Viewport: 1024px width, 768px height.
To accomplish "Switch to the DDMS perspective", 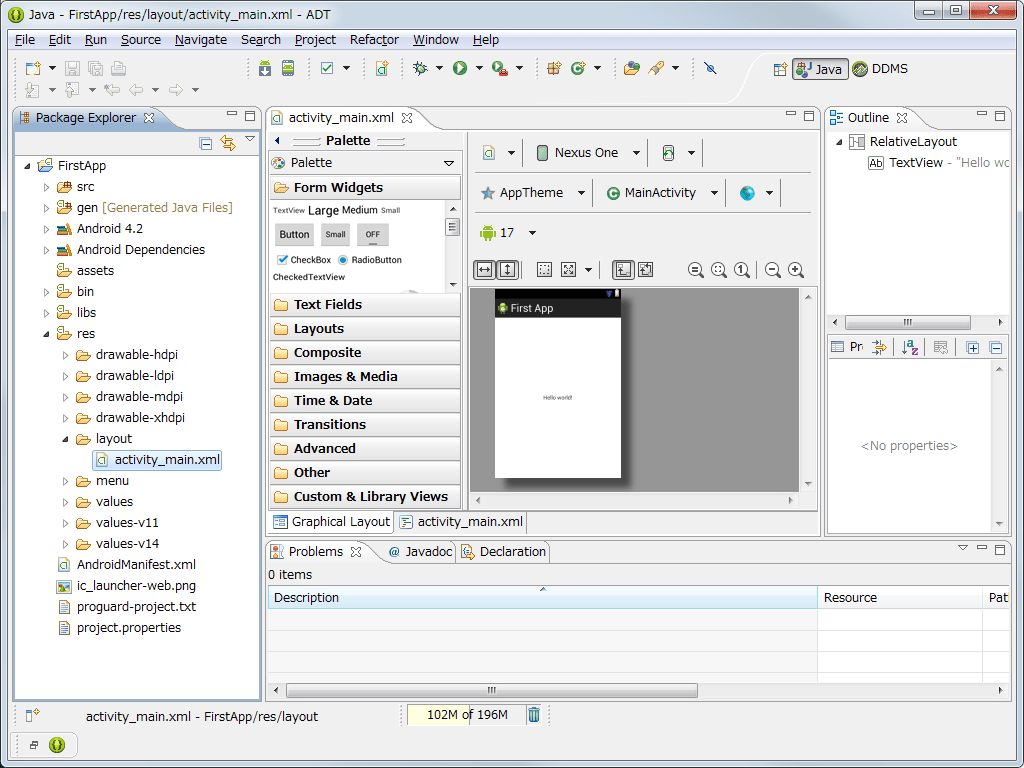I will point(880,69).
